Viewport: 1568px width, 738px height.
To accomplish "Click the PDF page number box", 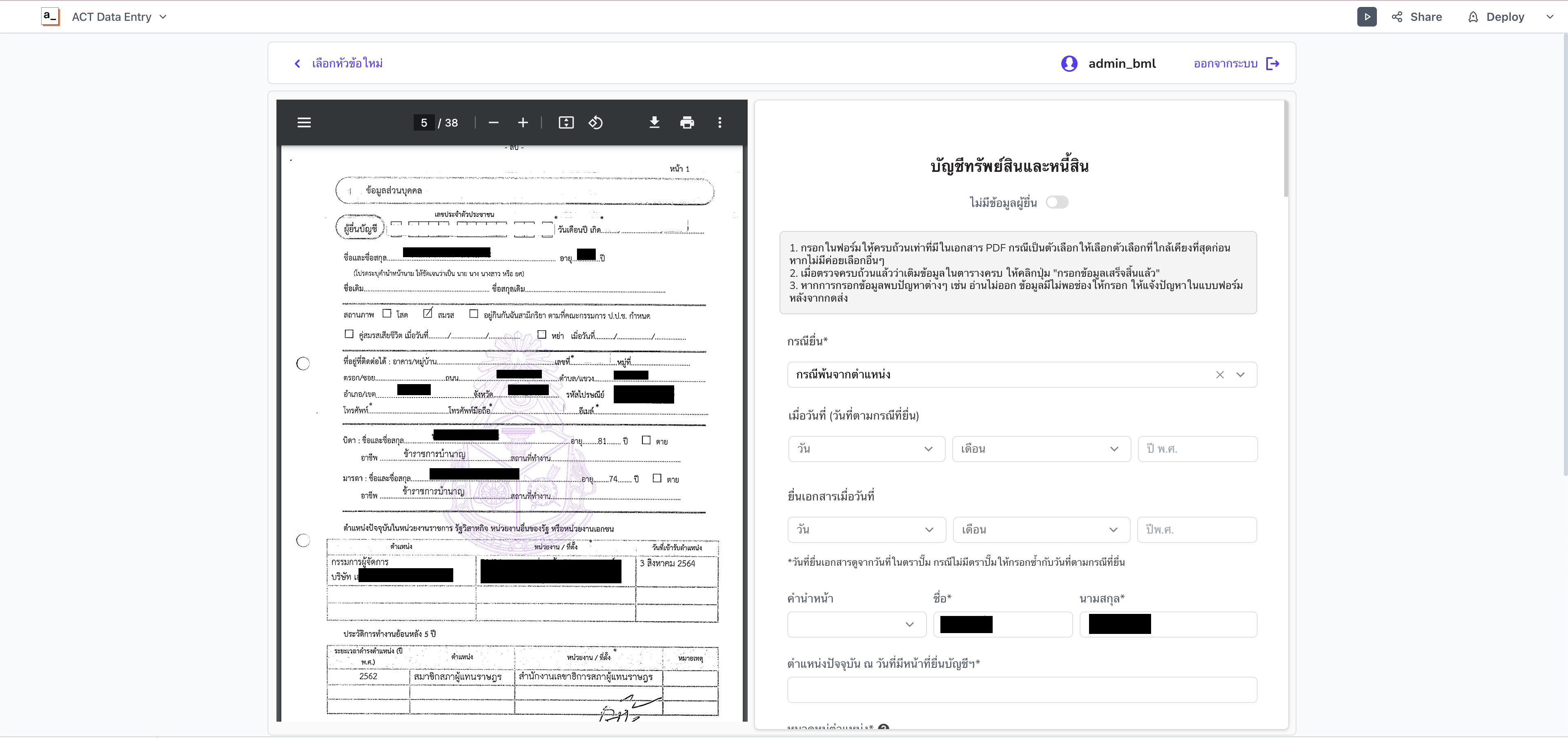I will [424, 123].
